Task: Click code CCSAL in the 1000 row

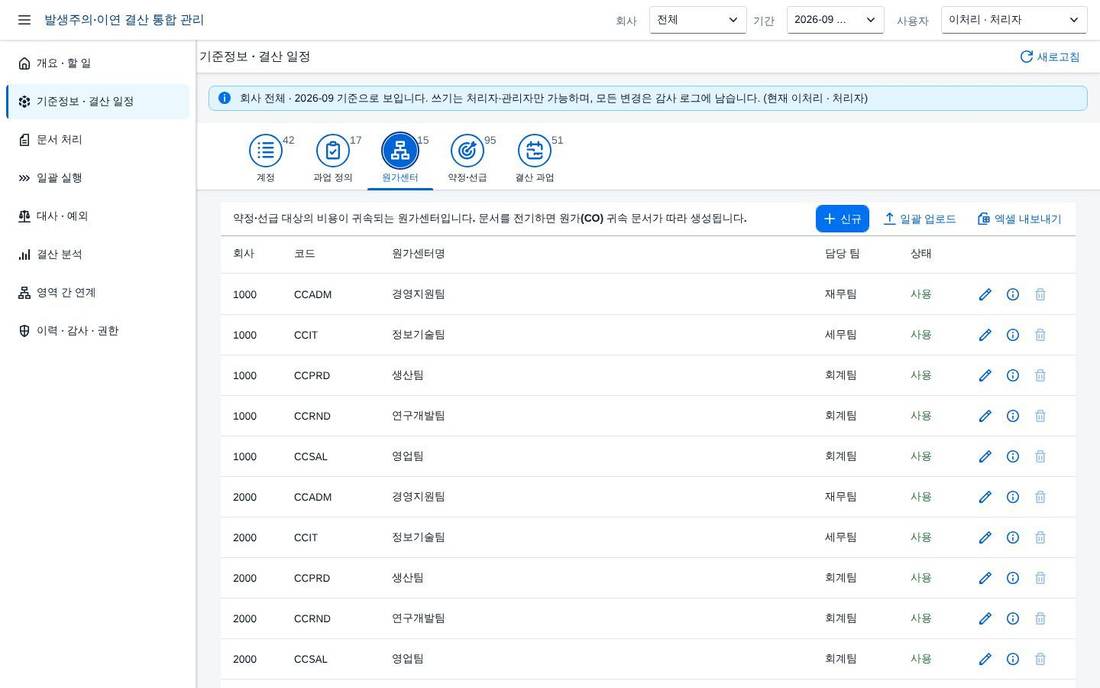Action: point(311,457)
